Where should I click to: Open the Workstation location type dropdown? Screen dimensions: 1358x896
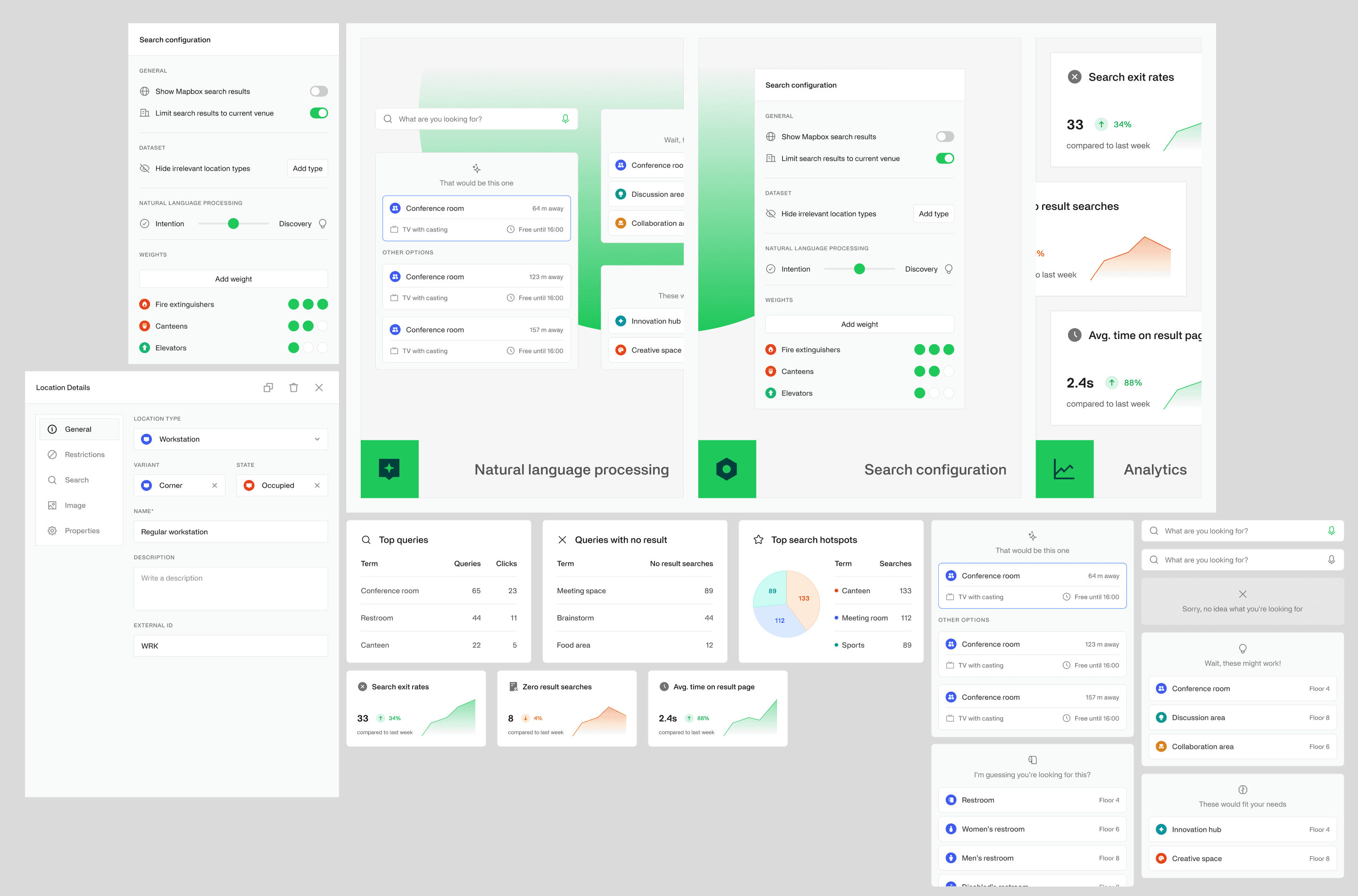coord(231,439)
